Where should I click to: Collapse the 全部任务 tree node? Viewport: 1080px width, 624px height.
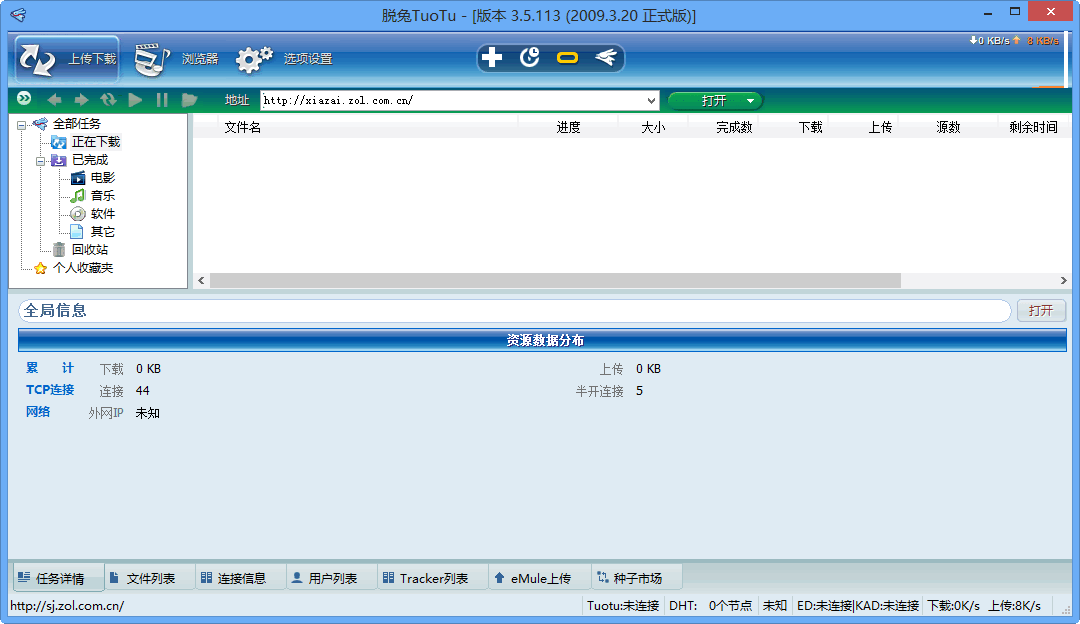21,125
